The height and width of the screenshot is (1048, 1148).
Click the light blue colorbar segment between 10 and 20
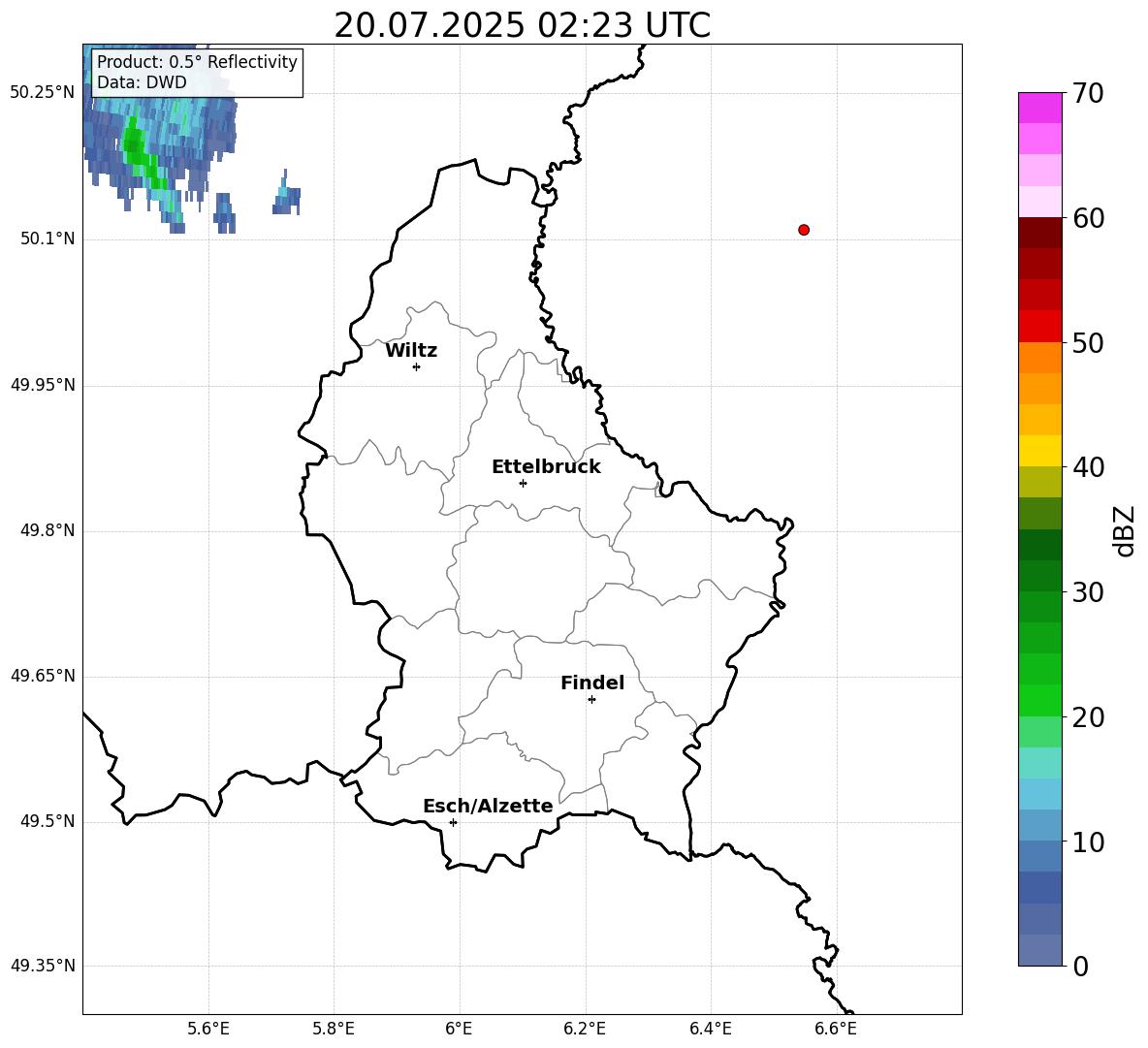tap(1039, 794)
